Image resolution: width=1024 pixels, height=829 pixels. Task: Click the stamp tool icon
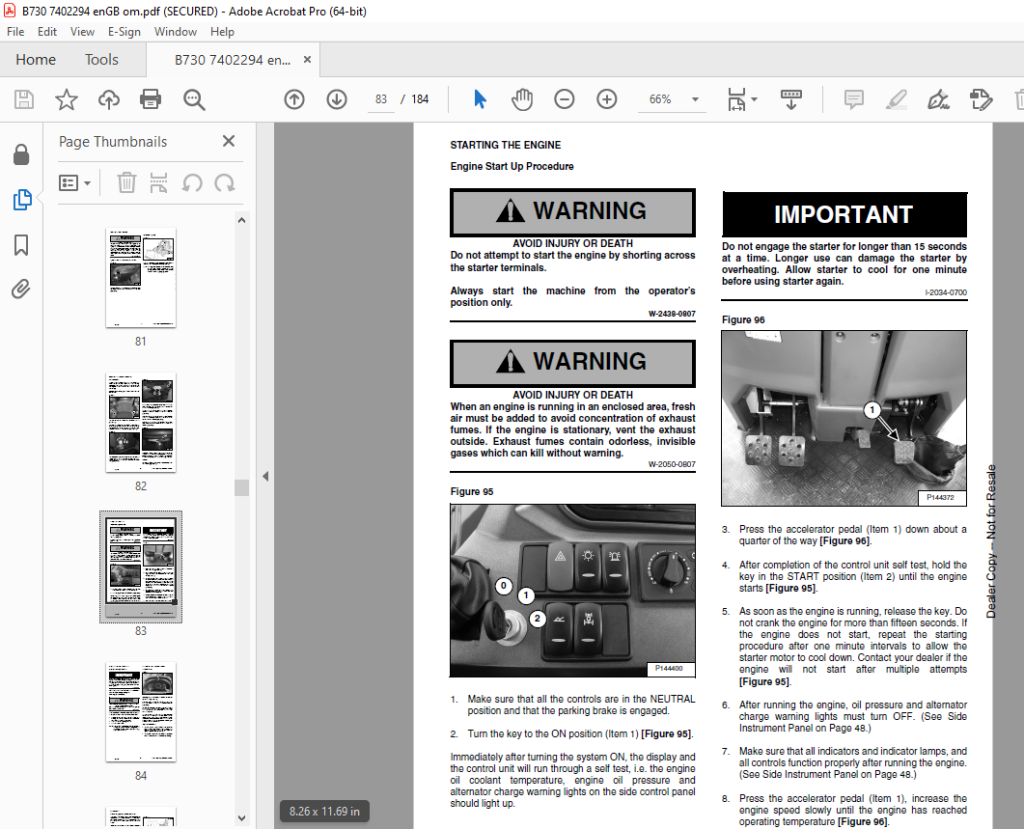click(981, 99)
